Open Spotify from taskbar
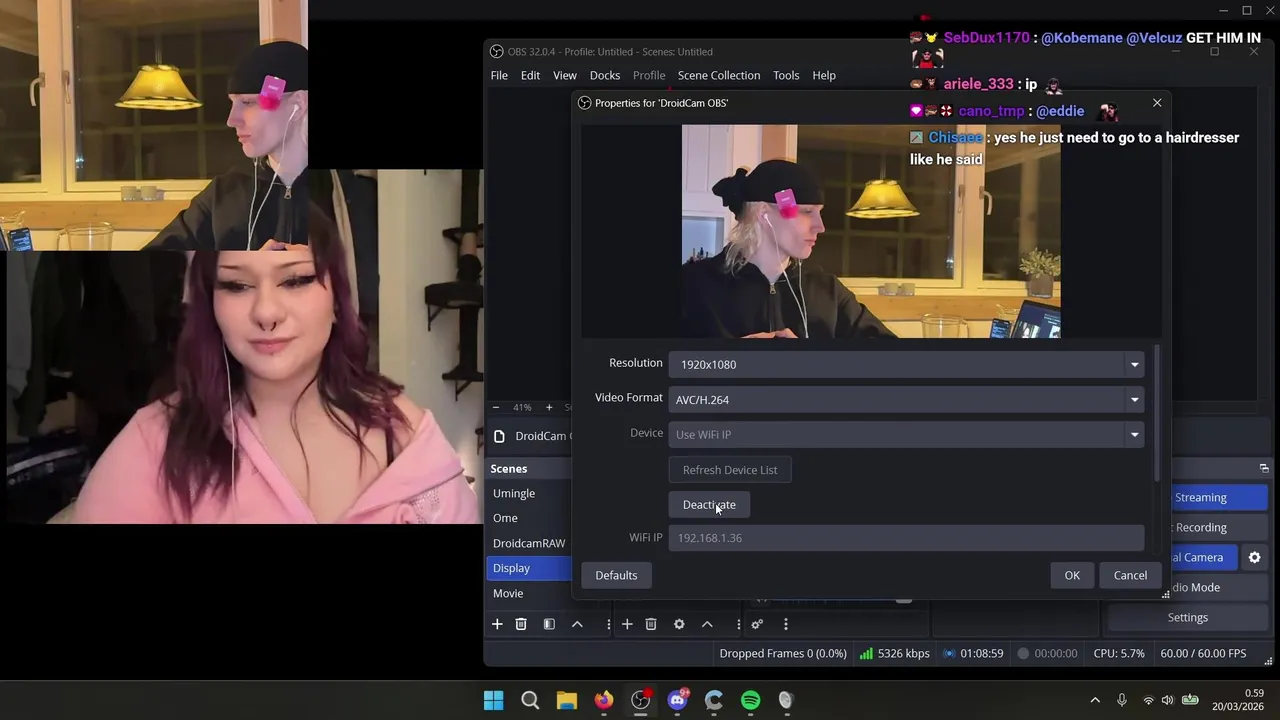This screenshot has height=720, width=1280. click(x=751, y=700)
